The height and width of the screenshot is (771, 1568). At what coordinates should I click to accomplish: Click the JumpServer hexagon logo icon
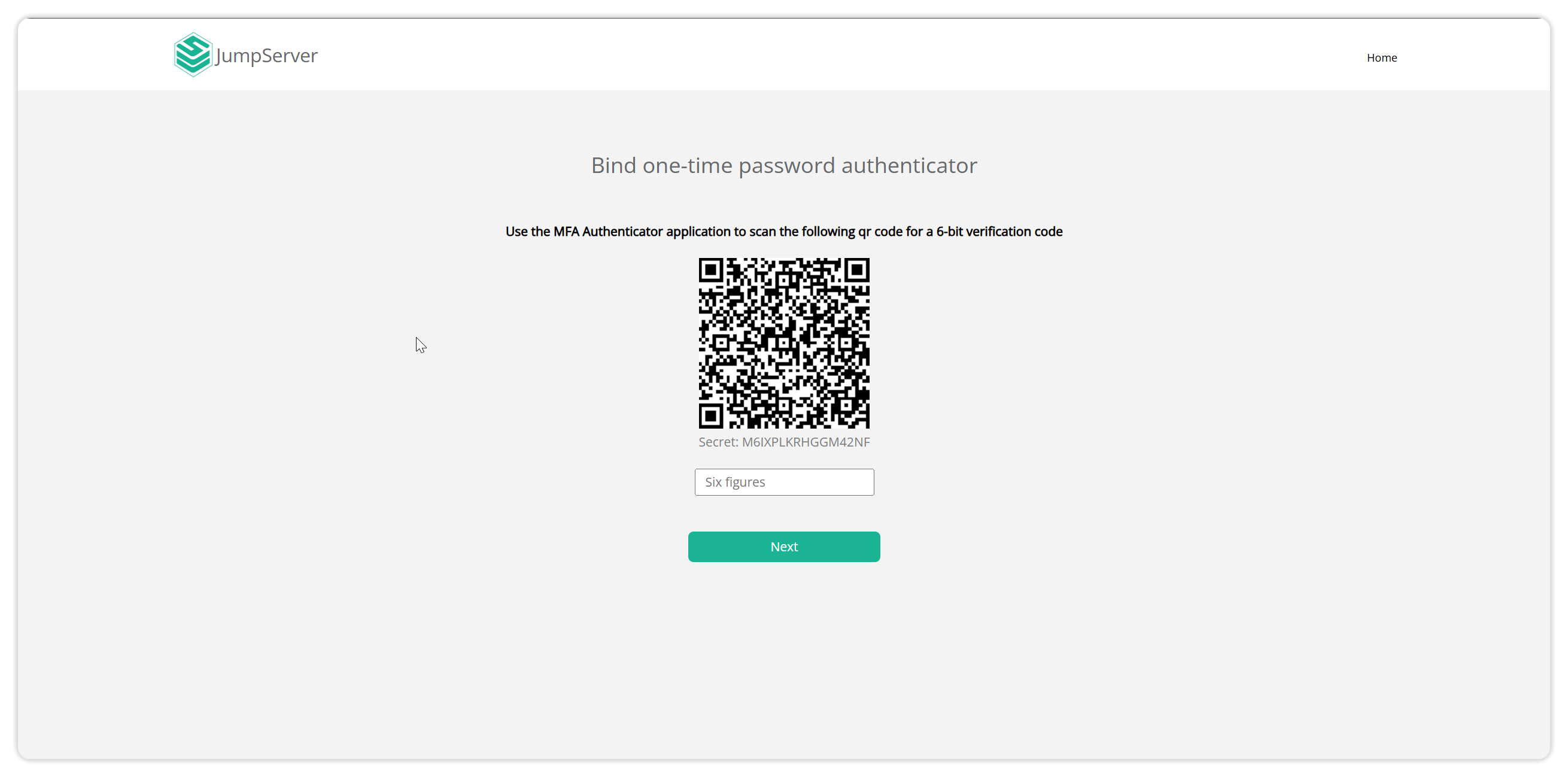point(193,55)
